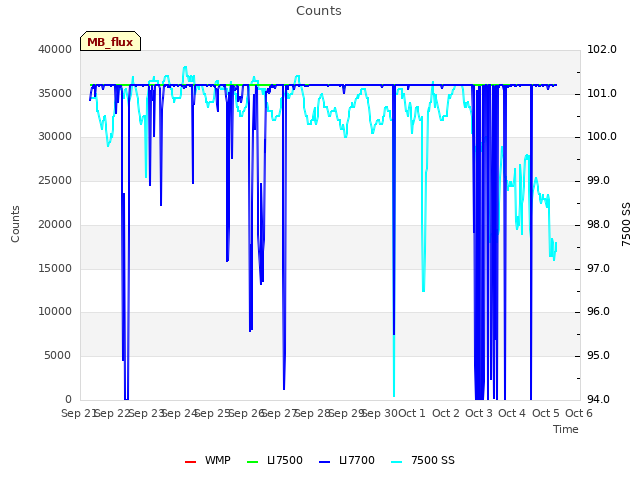Click the 35000 y-axis tick label

(x=55, y=93)
